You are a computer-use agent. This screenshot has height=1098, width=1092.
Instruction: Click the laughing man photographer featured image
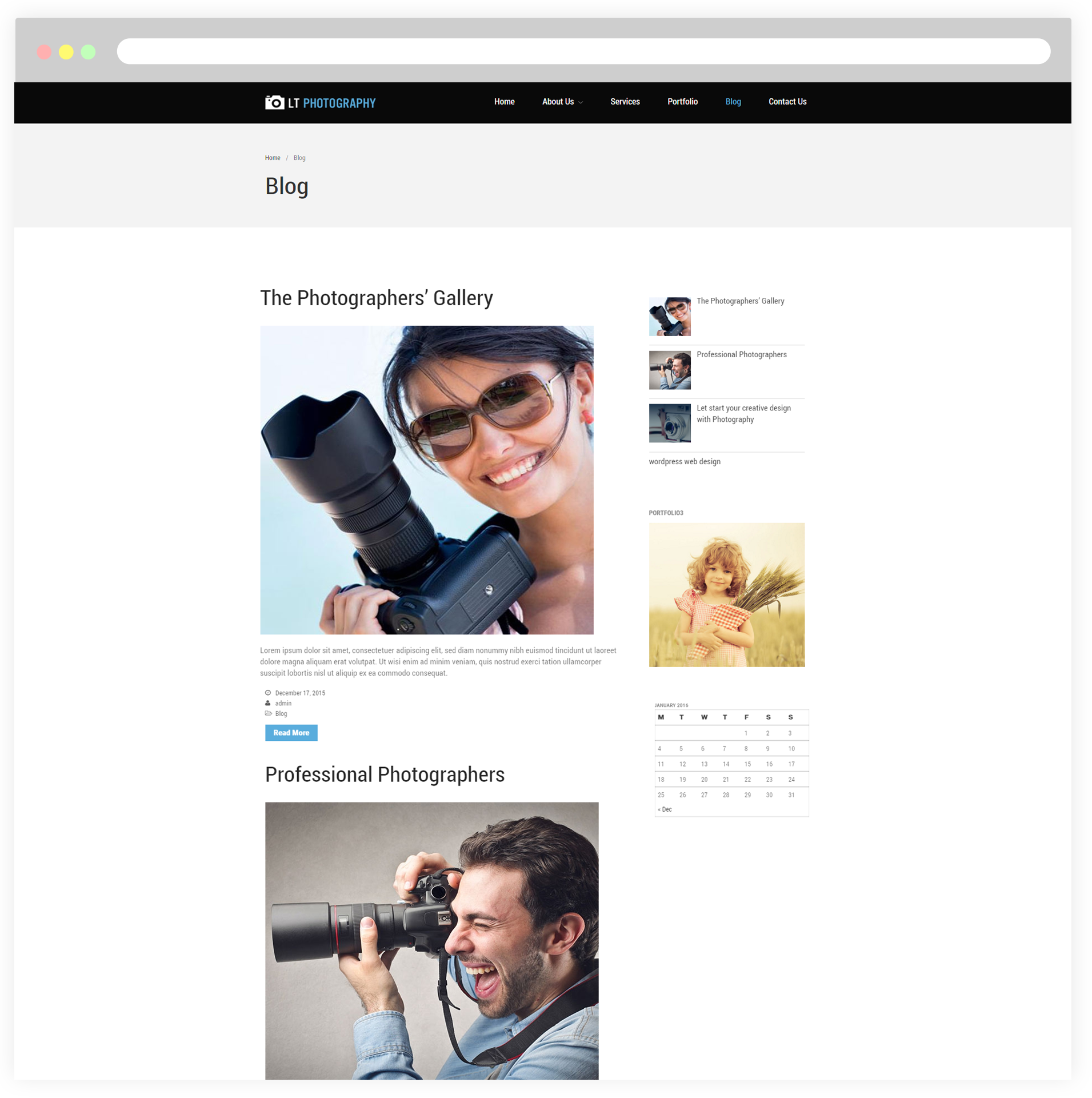point(431,940)
